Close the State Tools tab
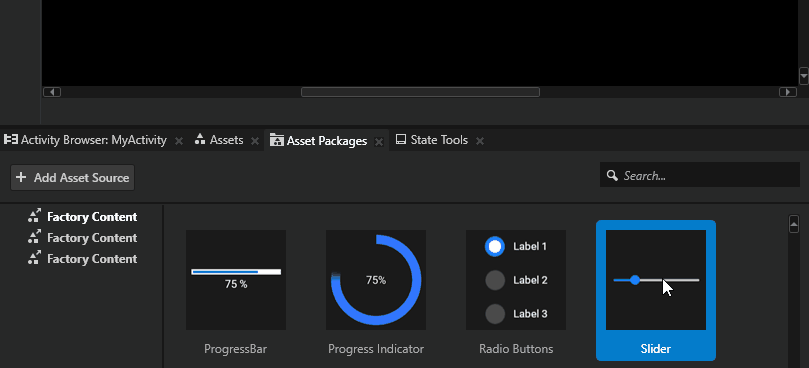This screenshot has height=368, width=809. pyautogui.click(x=479, y=141)
